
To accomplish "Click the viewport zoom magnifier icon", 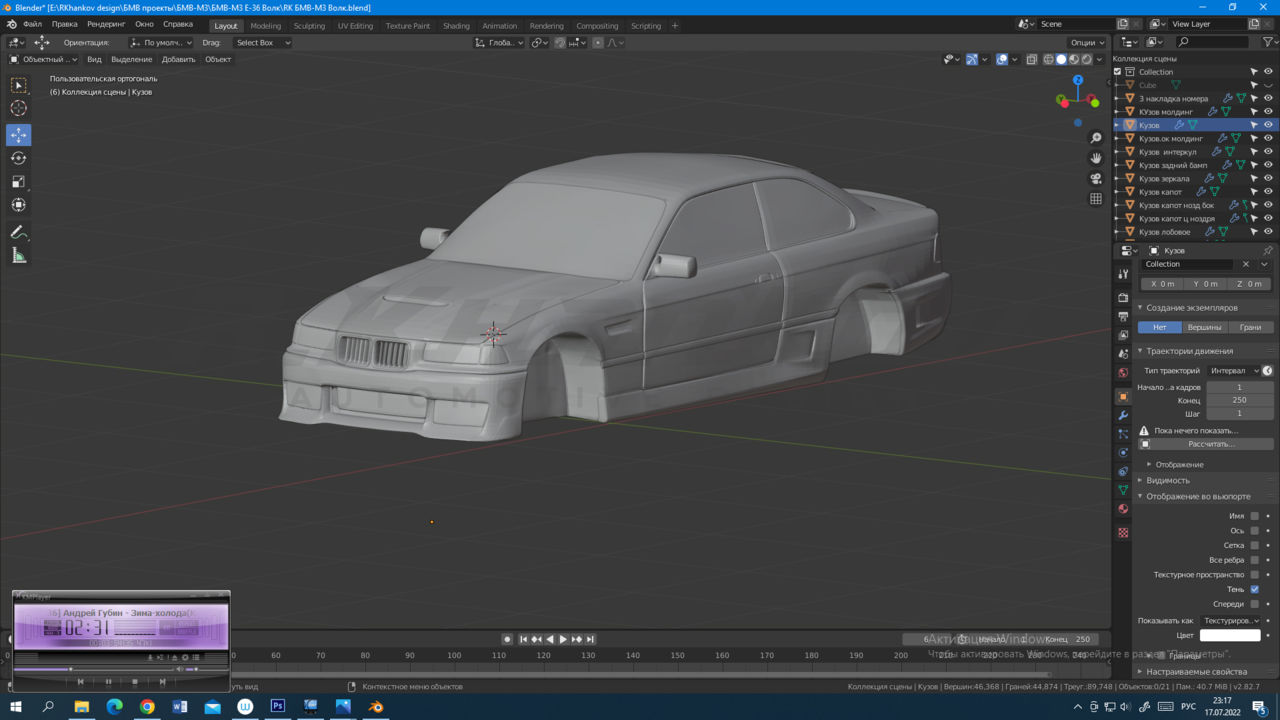I will tap(1096, 138).
